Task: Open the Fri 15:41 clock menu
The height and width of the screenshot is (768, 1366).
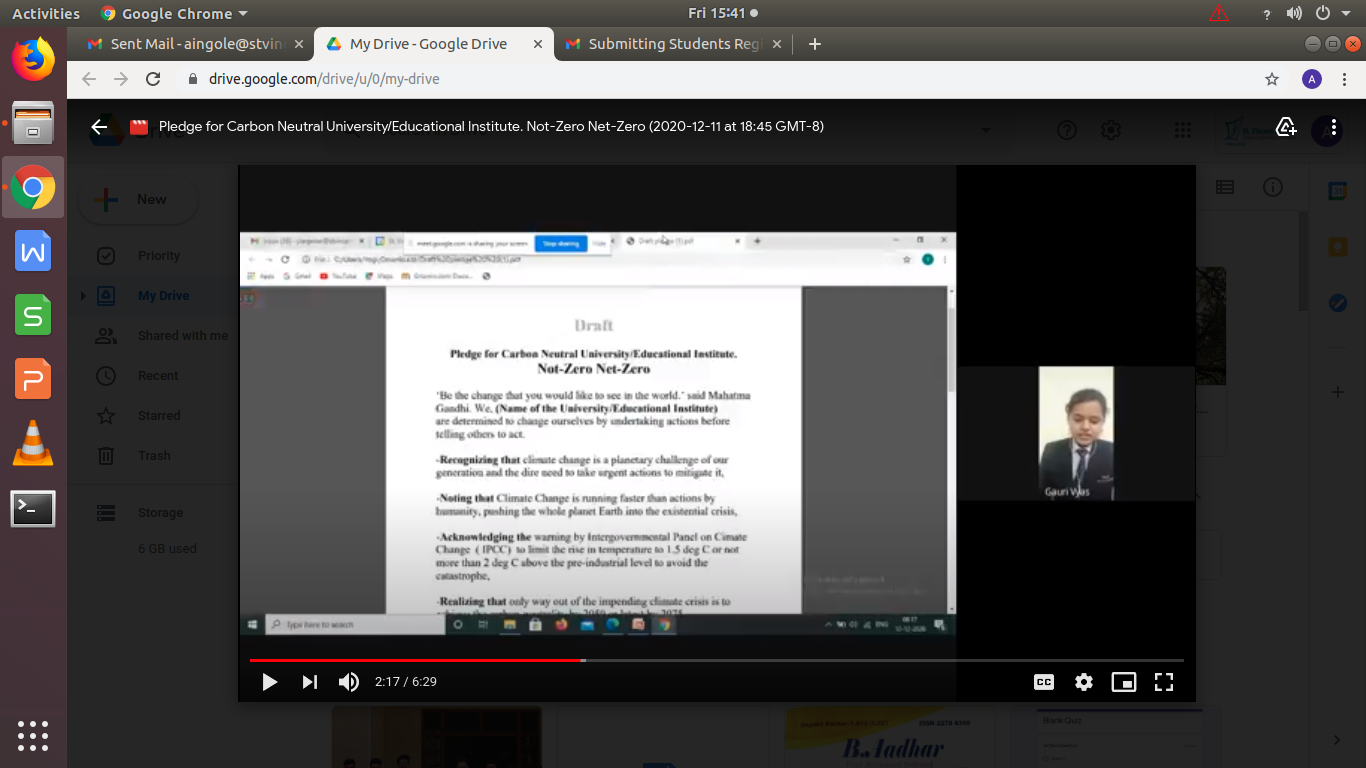Action: pos(723,14)
